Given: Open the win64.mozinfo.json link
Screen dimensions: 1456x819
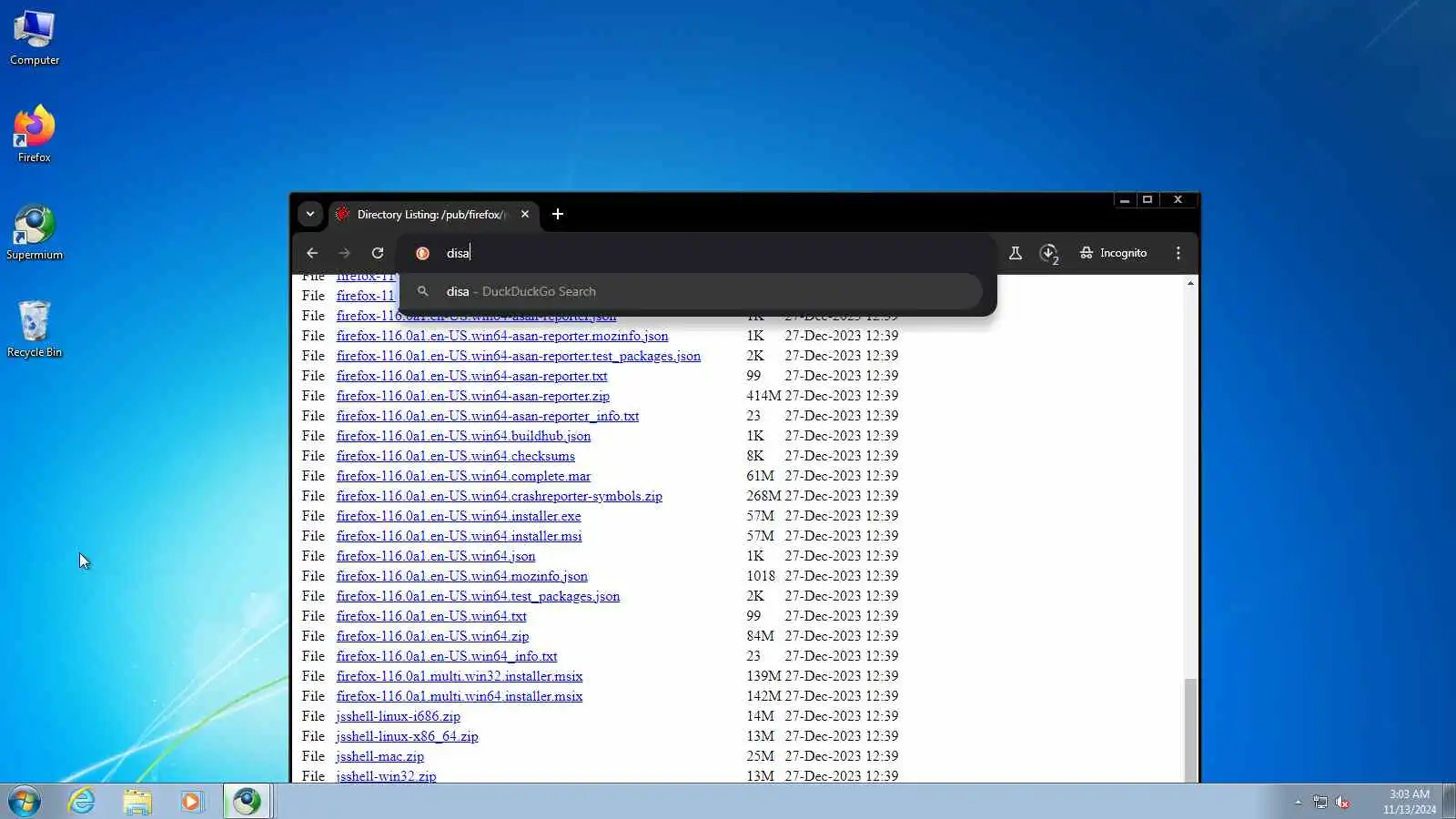Looking at the screenshot, I should [462, 576].
